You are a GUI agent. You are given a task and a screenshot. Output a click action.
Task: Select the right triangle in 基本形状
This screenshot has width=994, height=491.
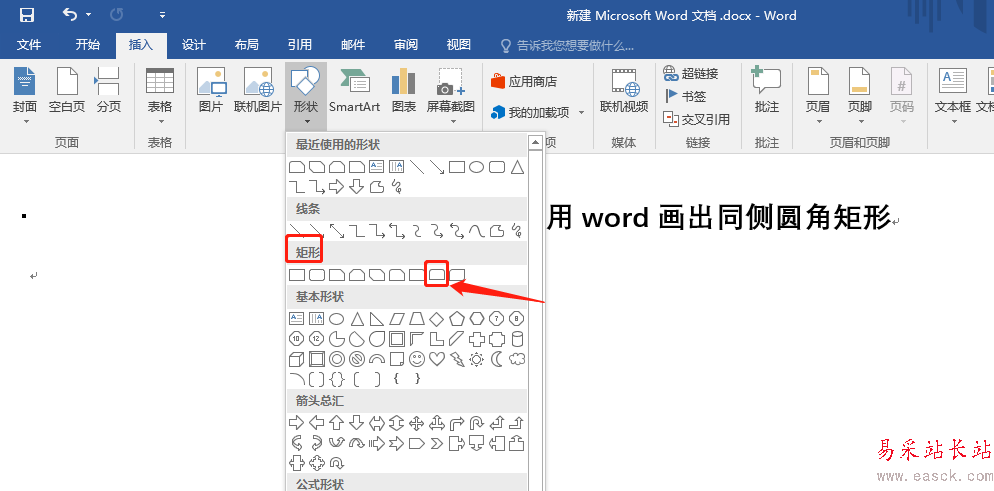click(x=377, y=319)
